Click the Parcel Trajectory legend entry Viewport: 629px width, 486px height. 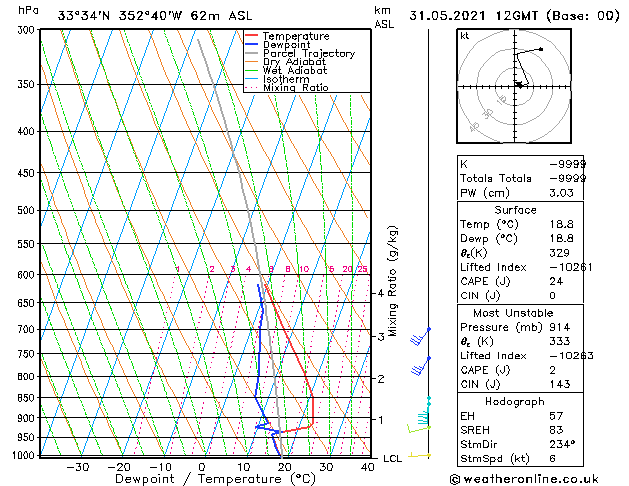pos(300,53)
